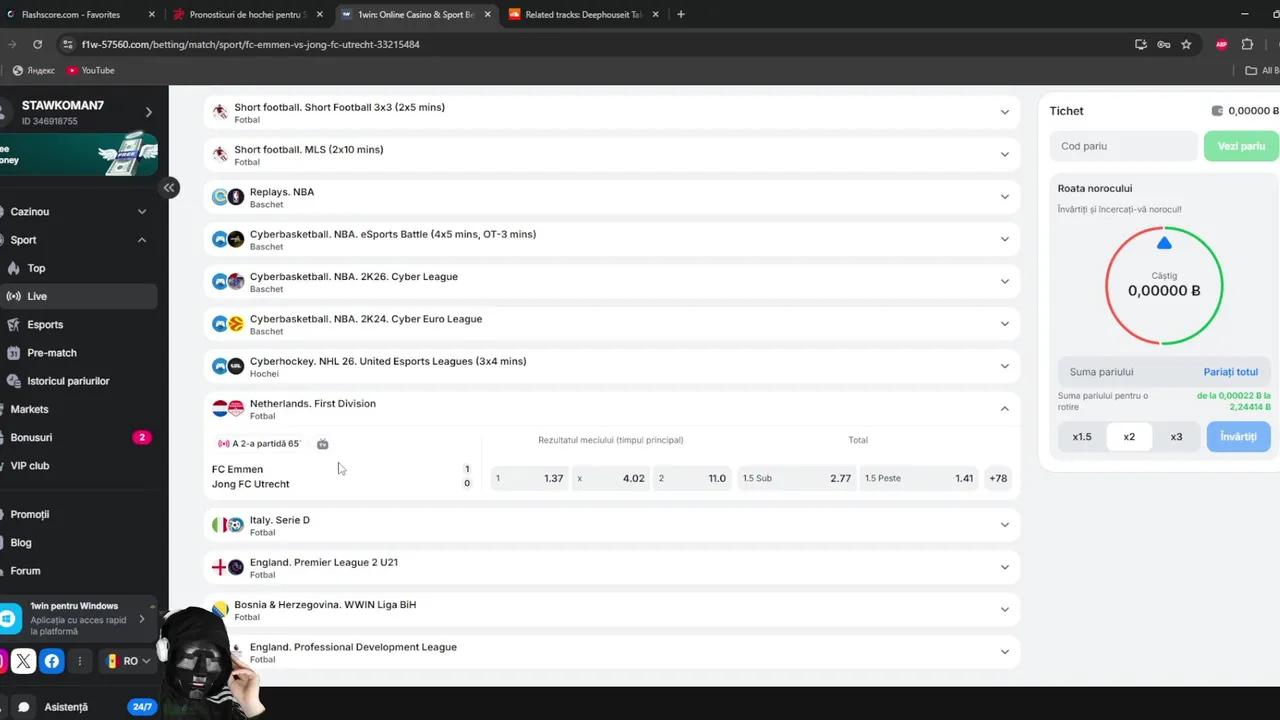Screen dimensions: 1280x720
Task: Open VIP club in the sidebar
Action: (78, 465)
